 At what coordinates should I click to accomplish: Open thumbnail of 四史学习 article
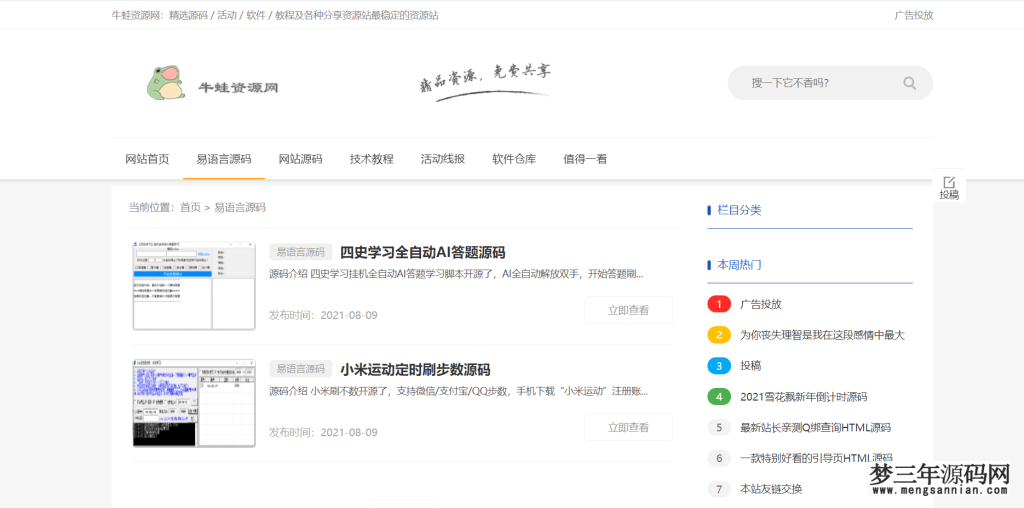click(x=194, y=285)
